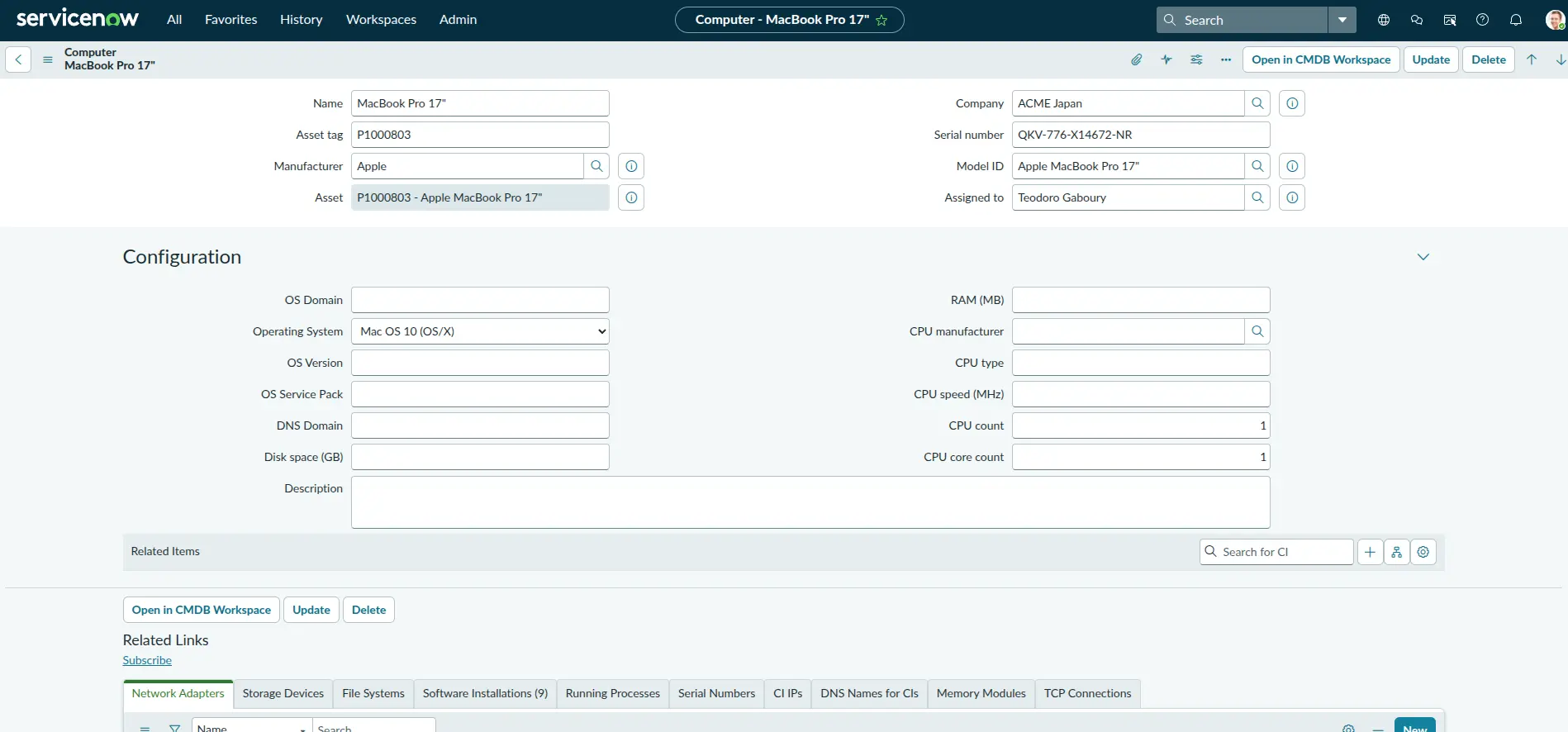Go to next record with down arrow
1568x732 pixels.
click(1561, 59)
